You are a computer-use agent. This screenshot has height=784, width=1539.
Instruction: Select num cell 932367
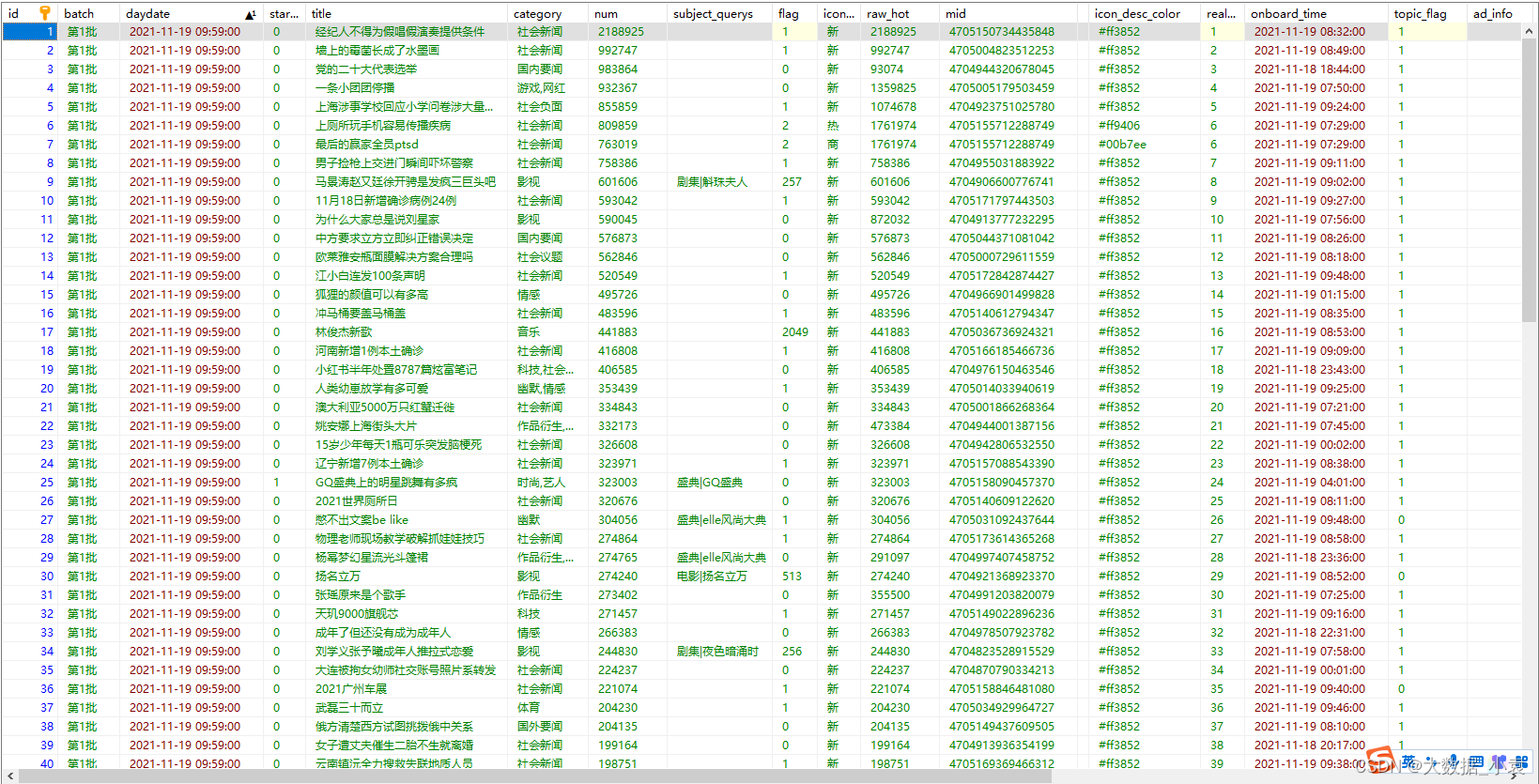click(x=618, y=88)
